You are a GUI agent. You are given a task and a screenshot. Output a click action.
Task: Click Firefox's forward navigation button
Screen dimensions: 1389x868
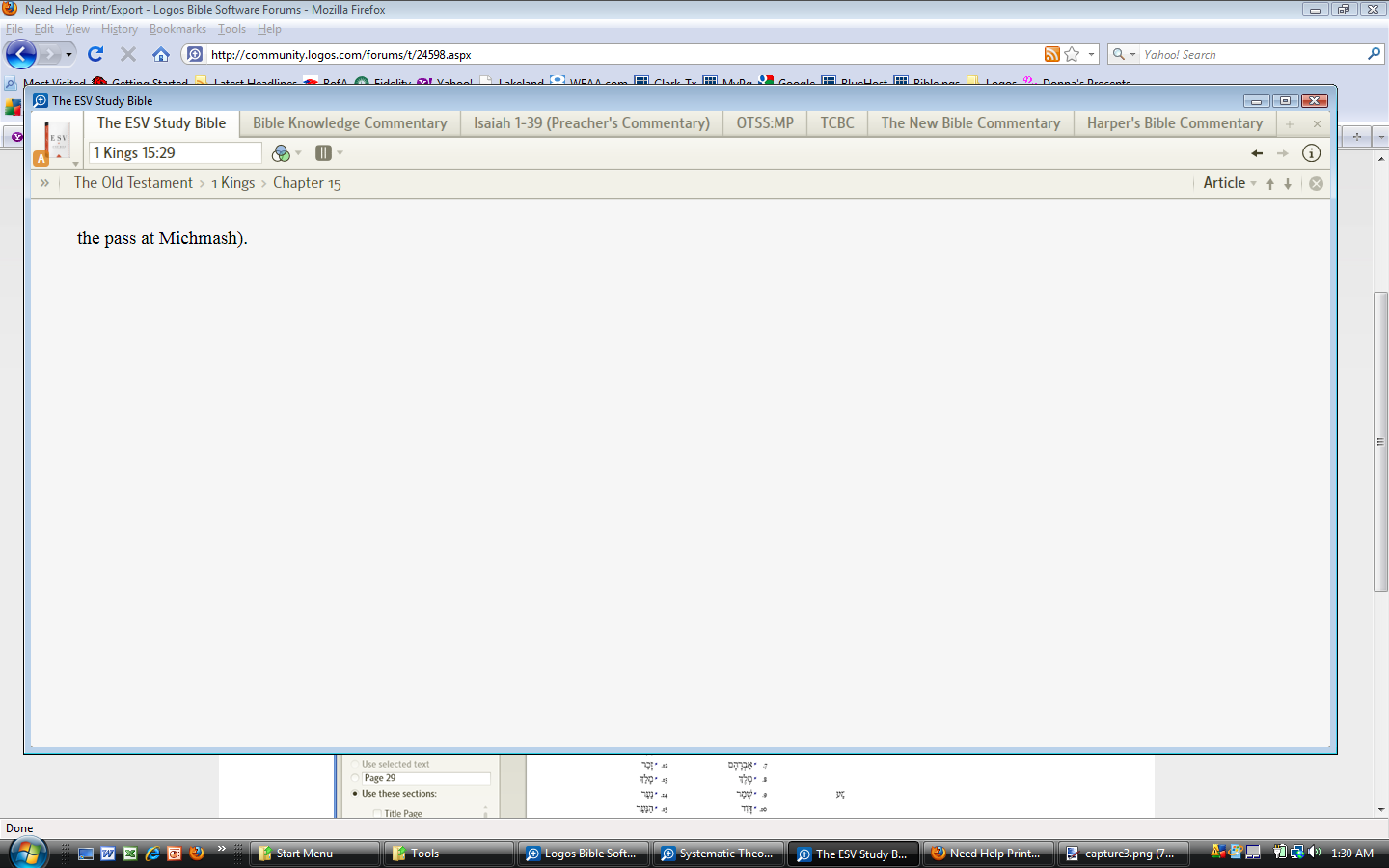click(x=49, y=54)
